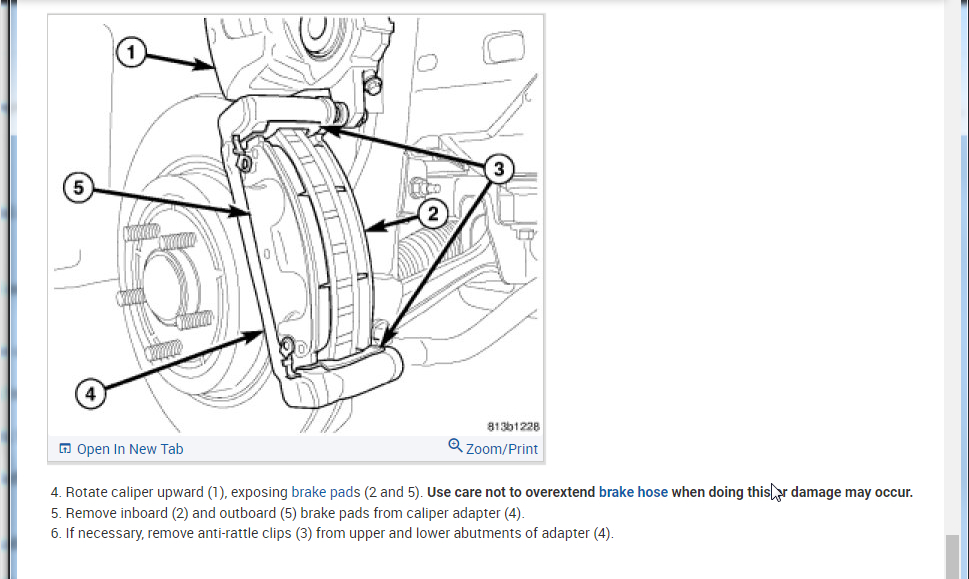Viewport: 969px width, 579px height.
Task: Click callout circle 5 for the outboard pad
Action: (78, 187)
